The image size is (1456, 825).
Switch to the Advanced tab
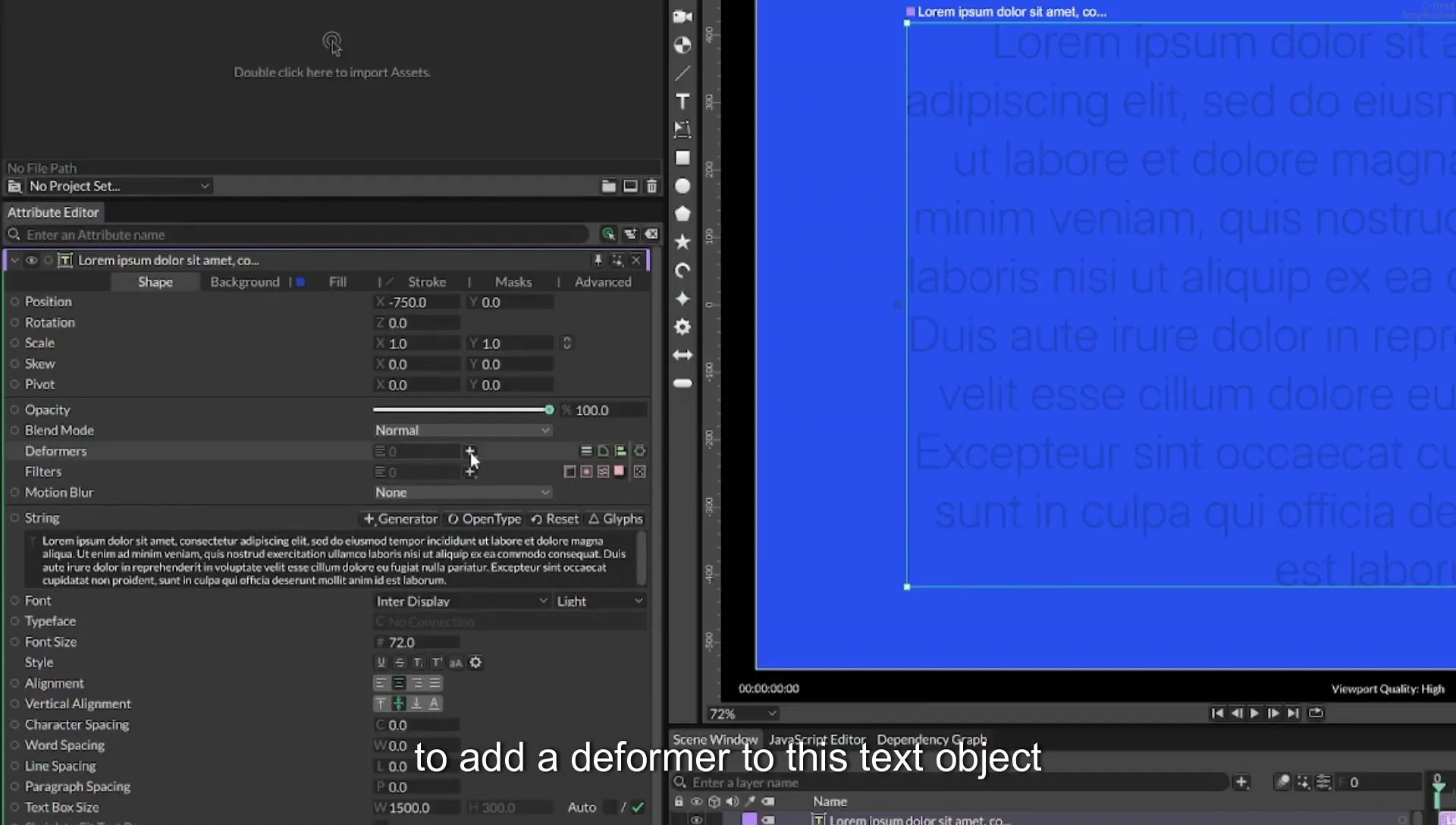coord(603,281)
